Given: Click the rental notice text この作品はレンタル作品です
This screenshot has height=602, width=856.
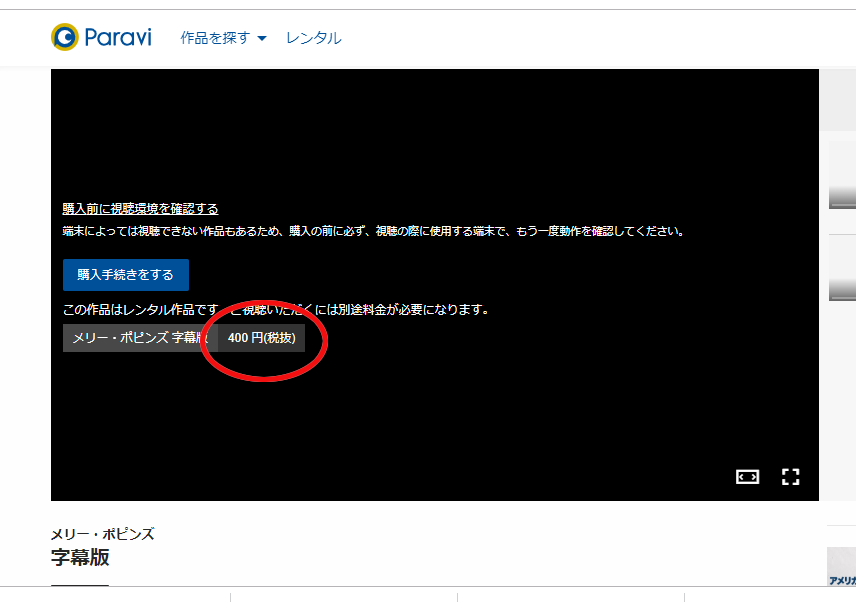Looking at the screenshot, I should 141,309.
